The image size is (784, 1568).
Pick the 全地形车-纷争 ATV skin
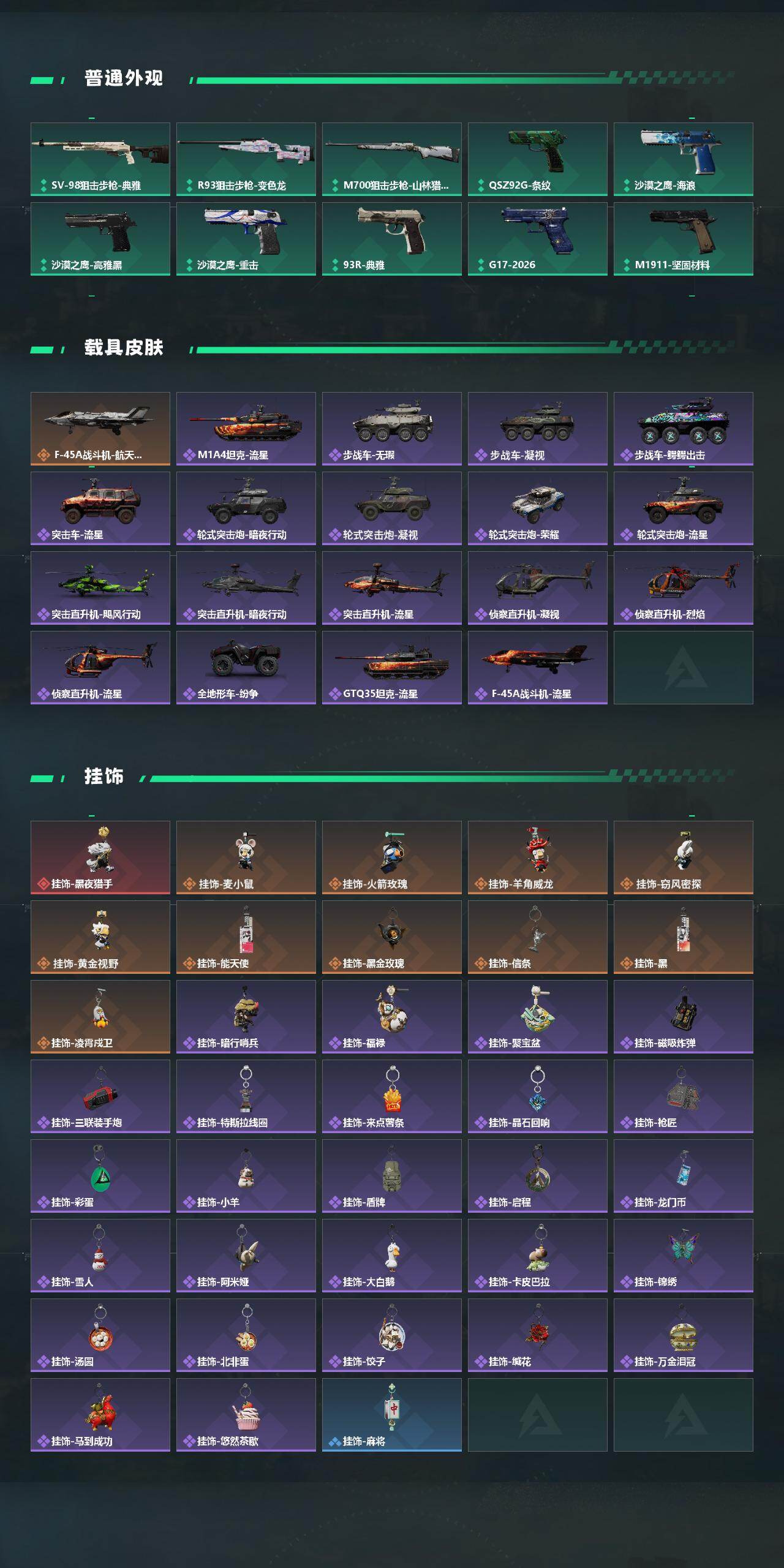coord(246,668)
